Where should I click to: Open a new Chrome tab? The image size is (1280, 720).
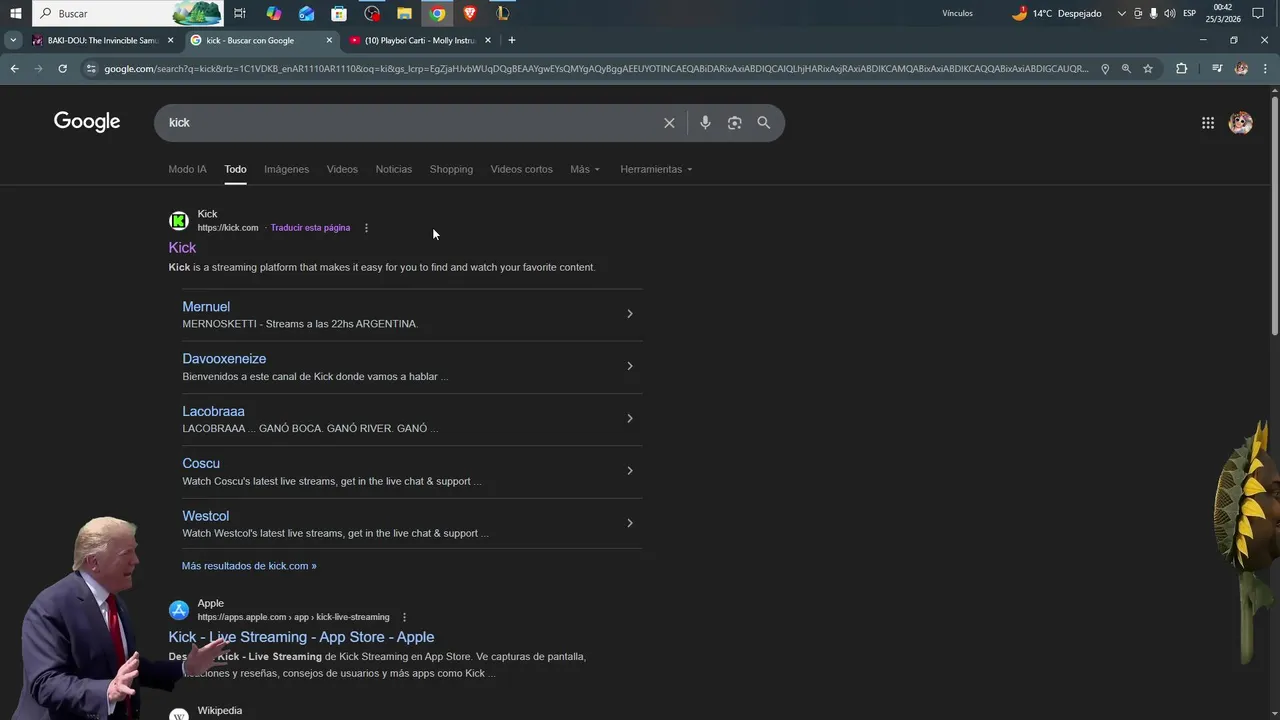[x=512, y=40]
